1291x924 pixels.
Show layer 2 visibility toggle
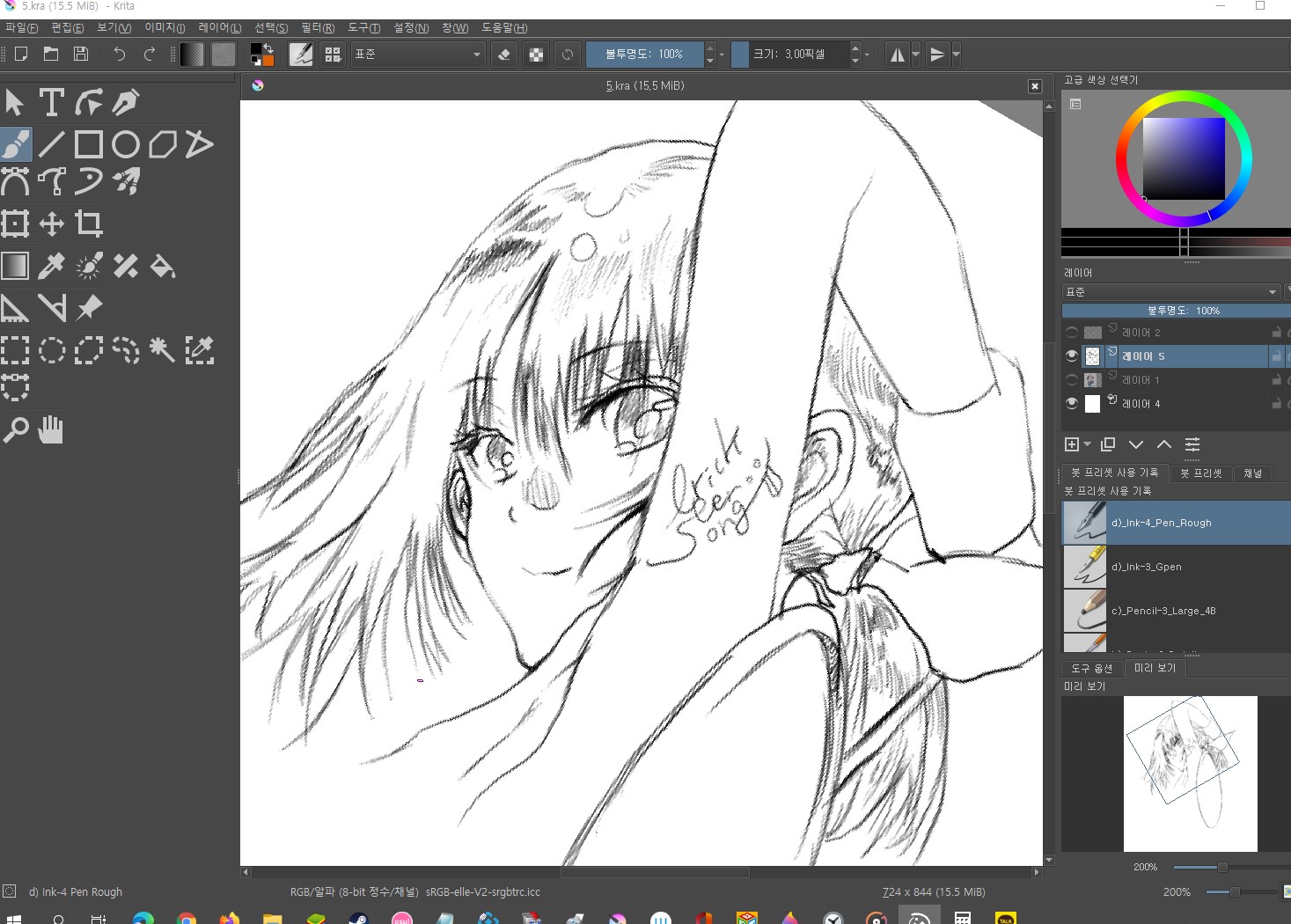coord(1072,333)
